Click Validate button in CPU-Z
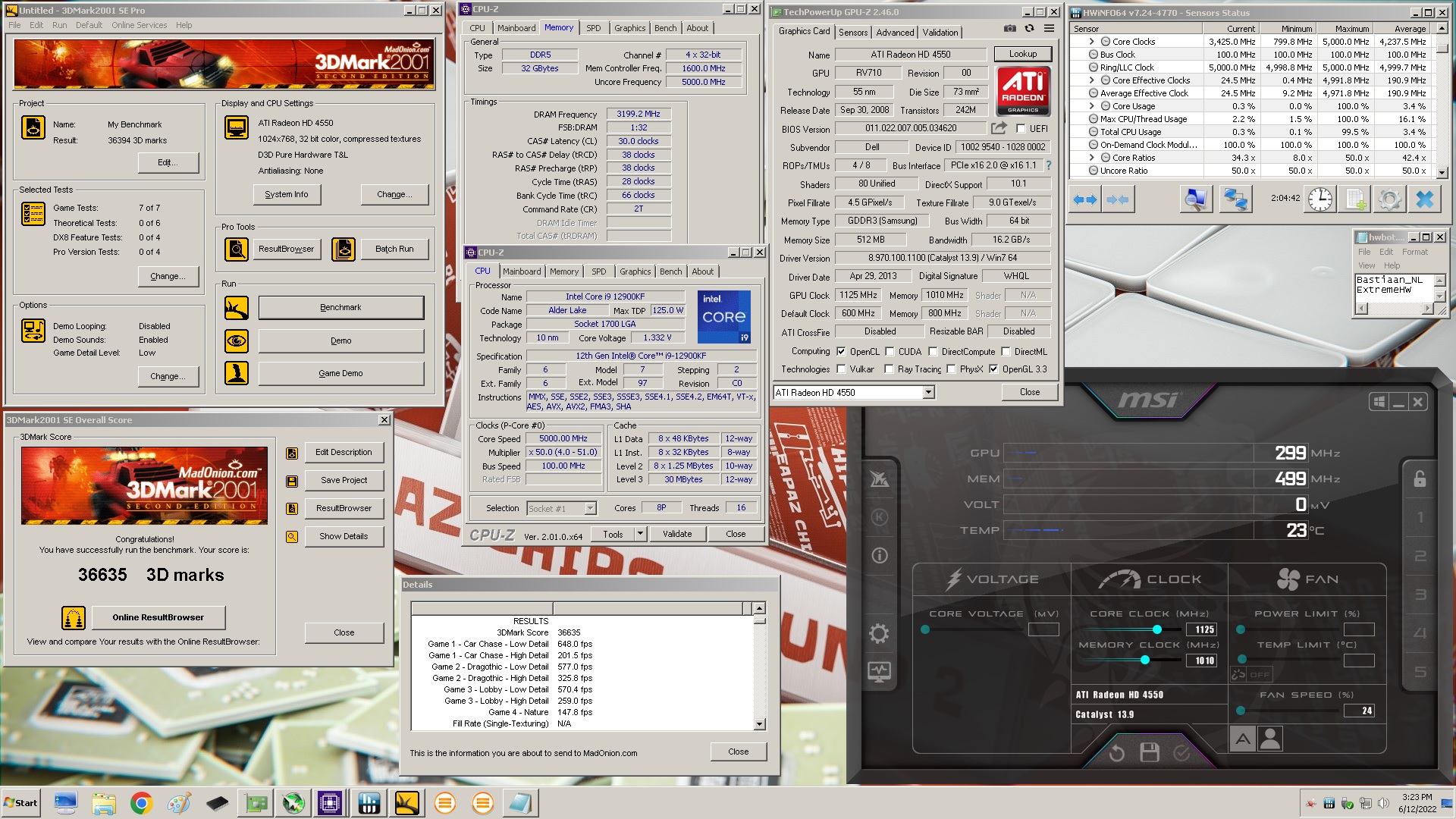1456x819 pixels. click(x=677, y=534)
